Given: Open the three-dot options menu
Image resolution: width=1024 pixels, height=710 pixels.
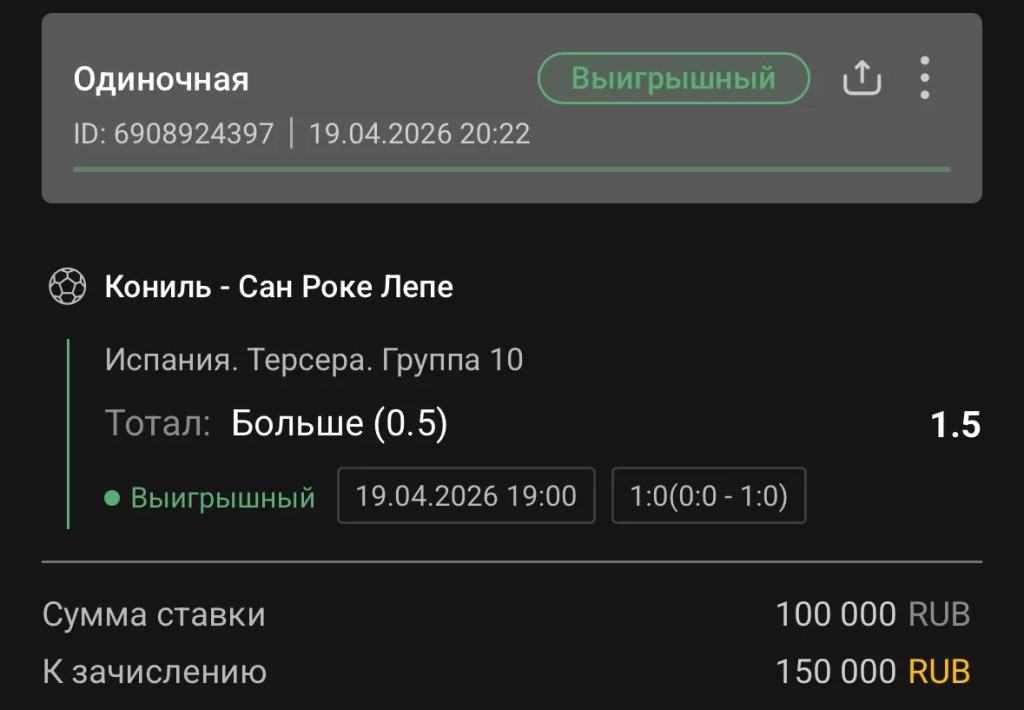Looking at the screenshot, I should click(x=924, y=78).
